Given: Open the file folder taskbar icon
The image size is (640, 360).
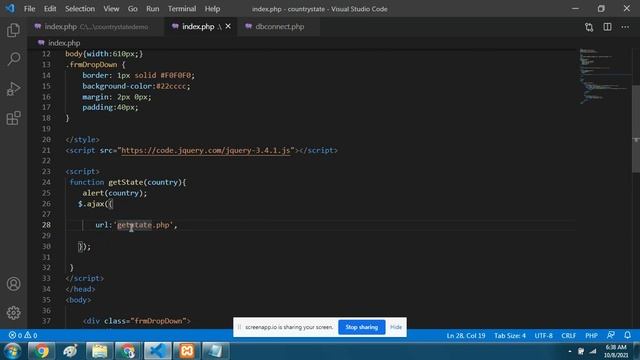Looking at the screenshot, I should (99, 351).
